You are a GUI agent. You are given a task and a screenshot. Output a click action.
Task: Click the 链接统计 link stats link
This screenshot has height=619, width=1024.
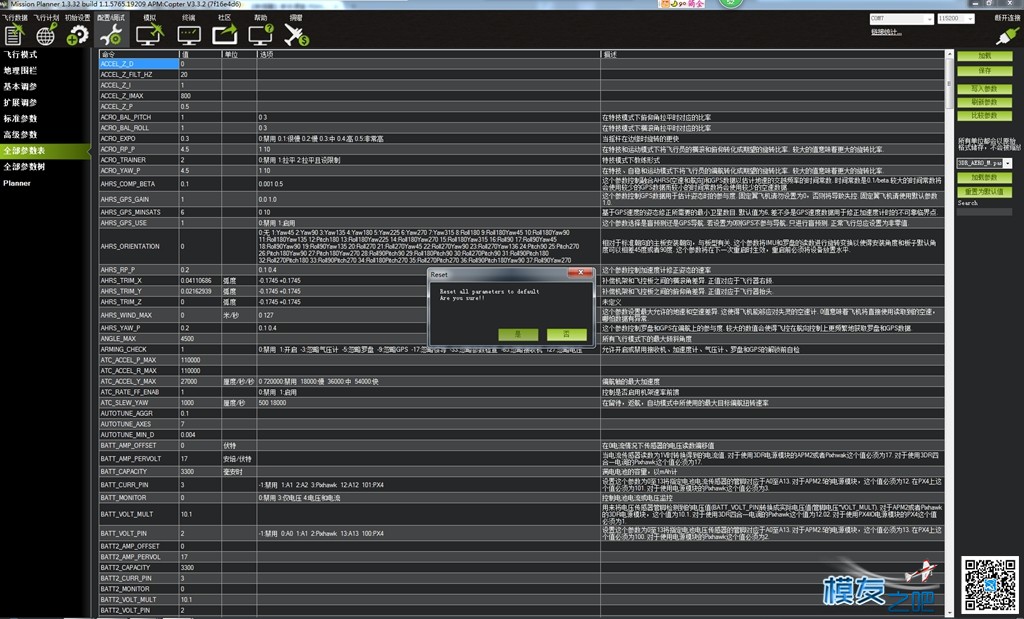886,31
